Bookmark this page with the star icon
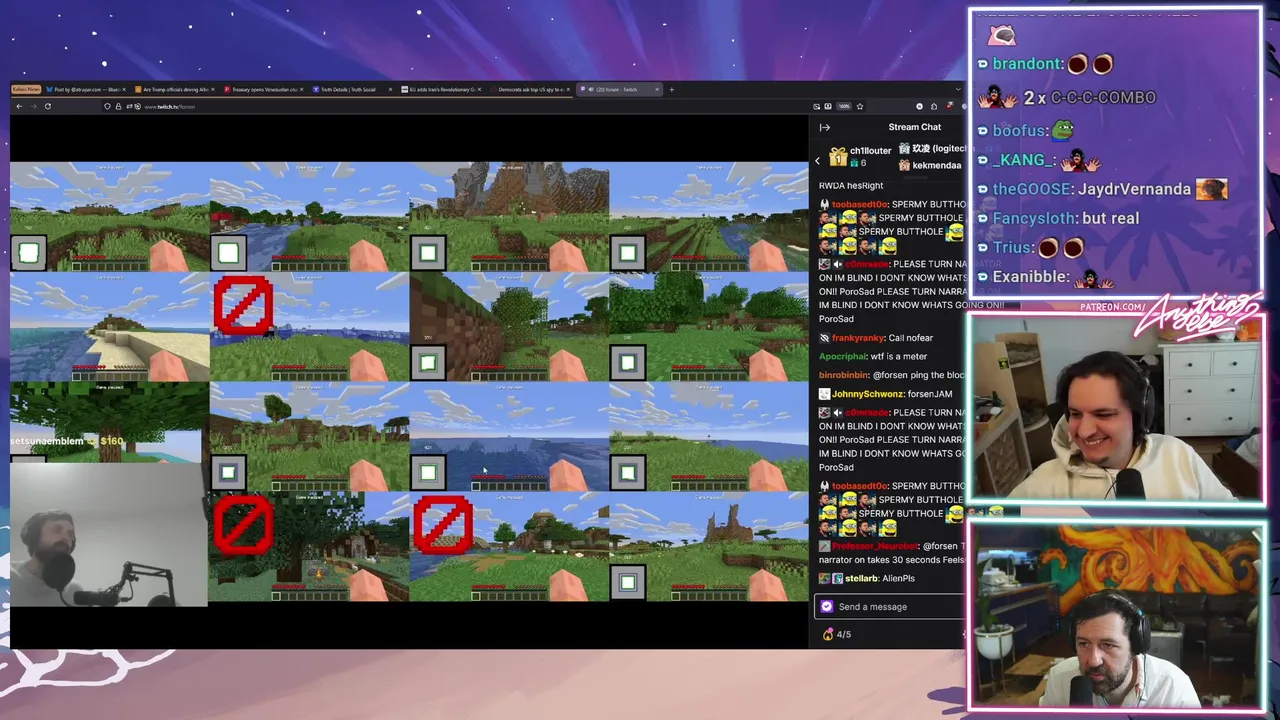 (859, 106)
